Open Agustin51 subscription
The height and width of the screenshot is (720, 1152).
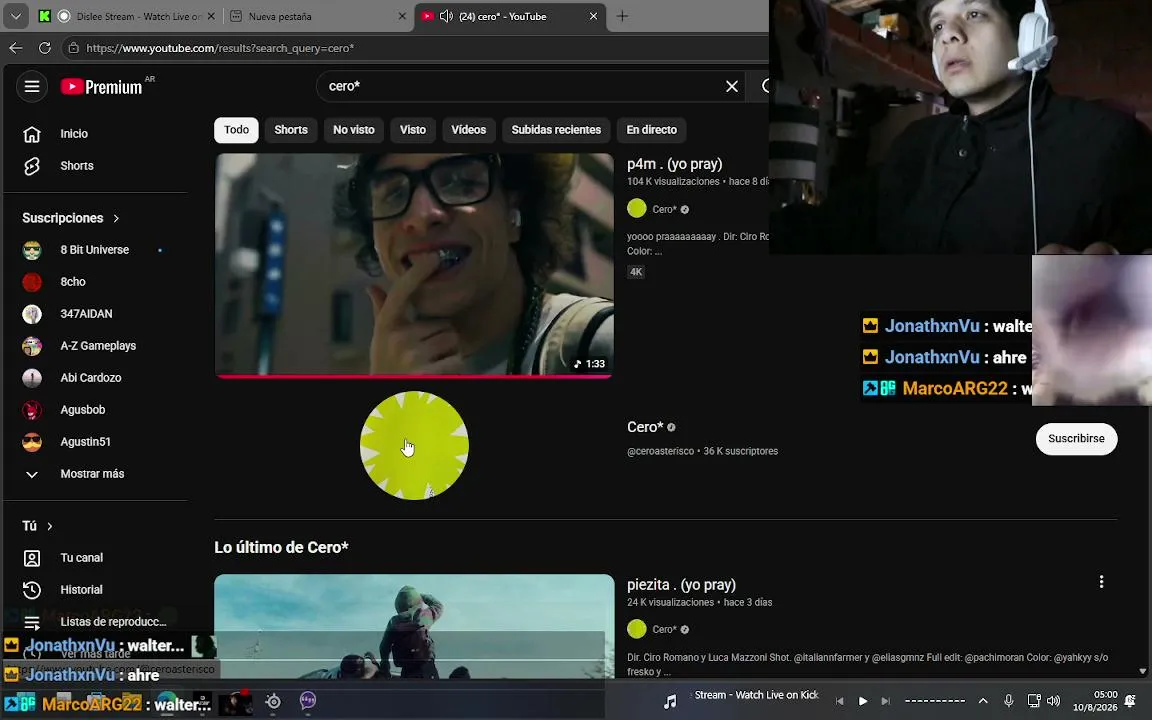85,442
